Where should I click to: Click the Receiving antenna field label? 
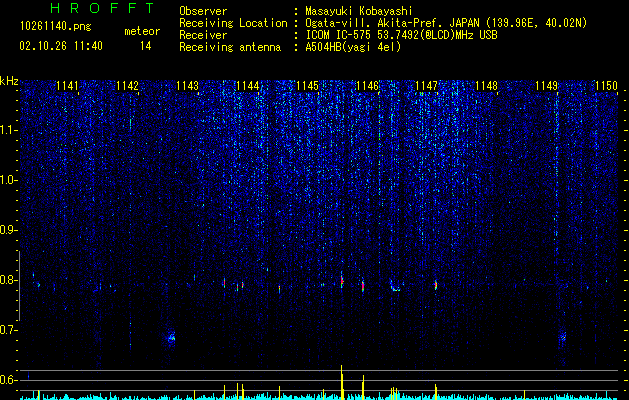[230, 47]
